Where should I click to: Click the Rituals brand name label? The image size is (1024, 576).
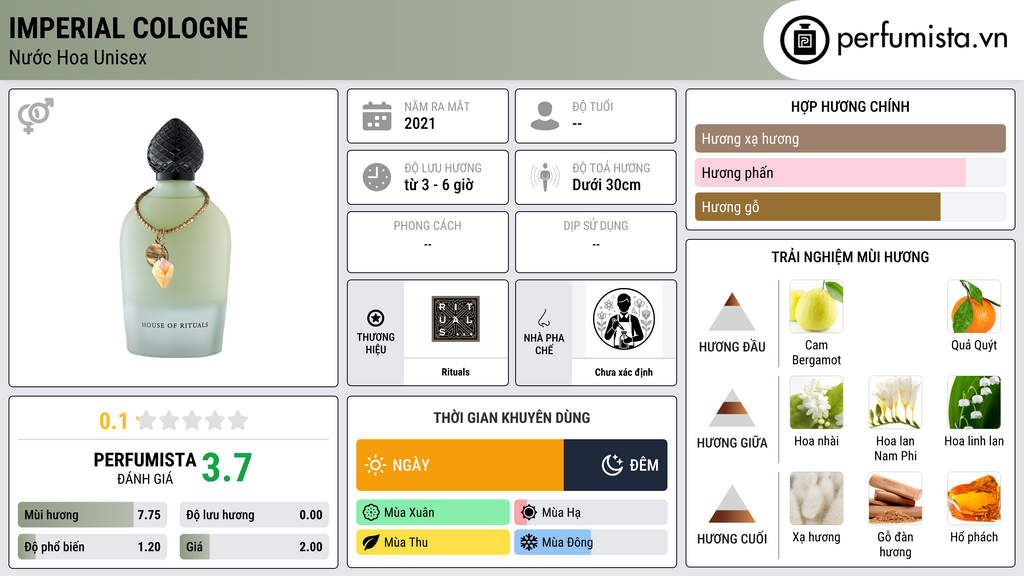(455, 372)
